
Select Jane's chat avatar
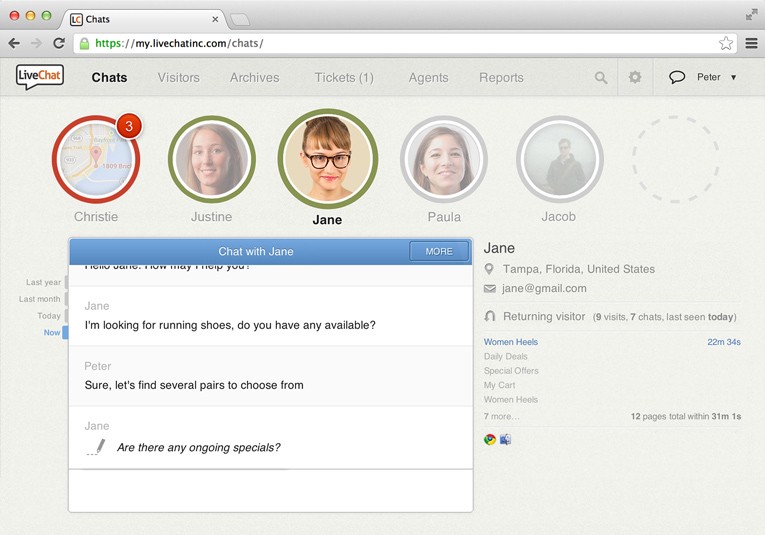tap(327, 159)
